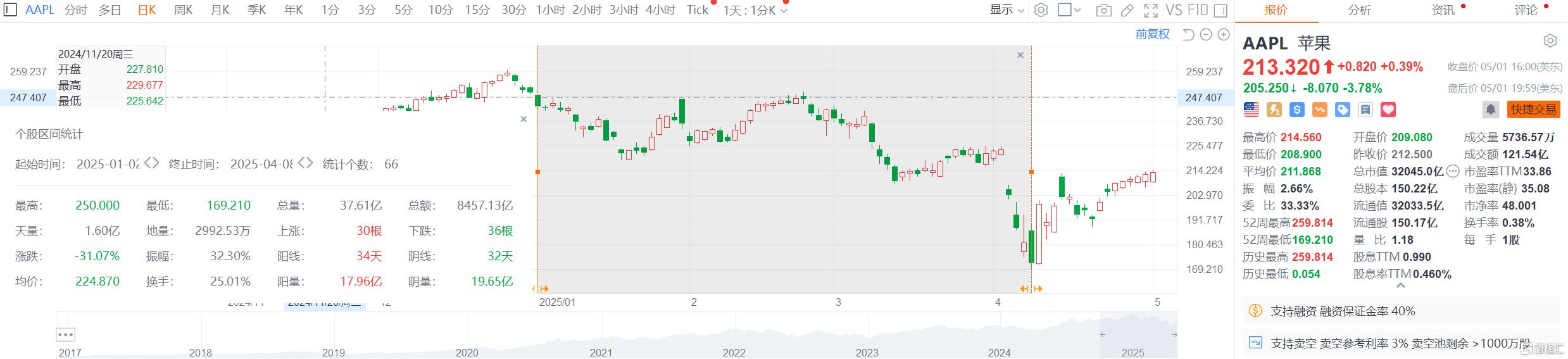Open the 资讯 news tab
The width and height of the screenshot is (1568, 359).
tap(1443, 10)
